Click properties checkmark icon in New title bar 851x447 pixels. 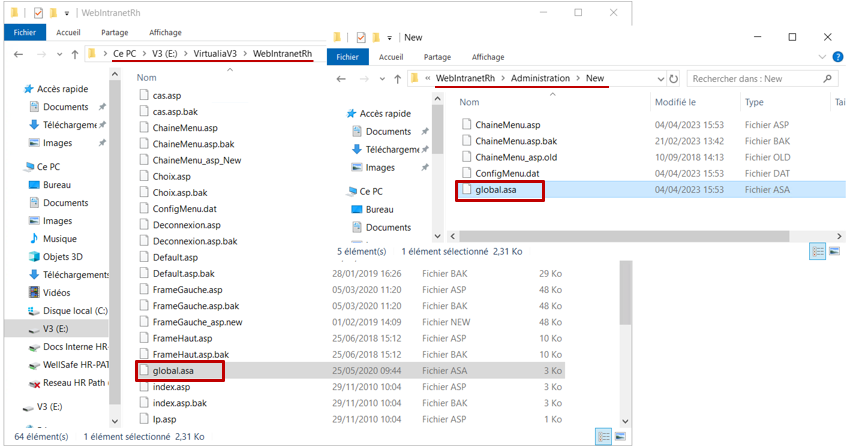[362, 37]
